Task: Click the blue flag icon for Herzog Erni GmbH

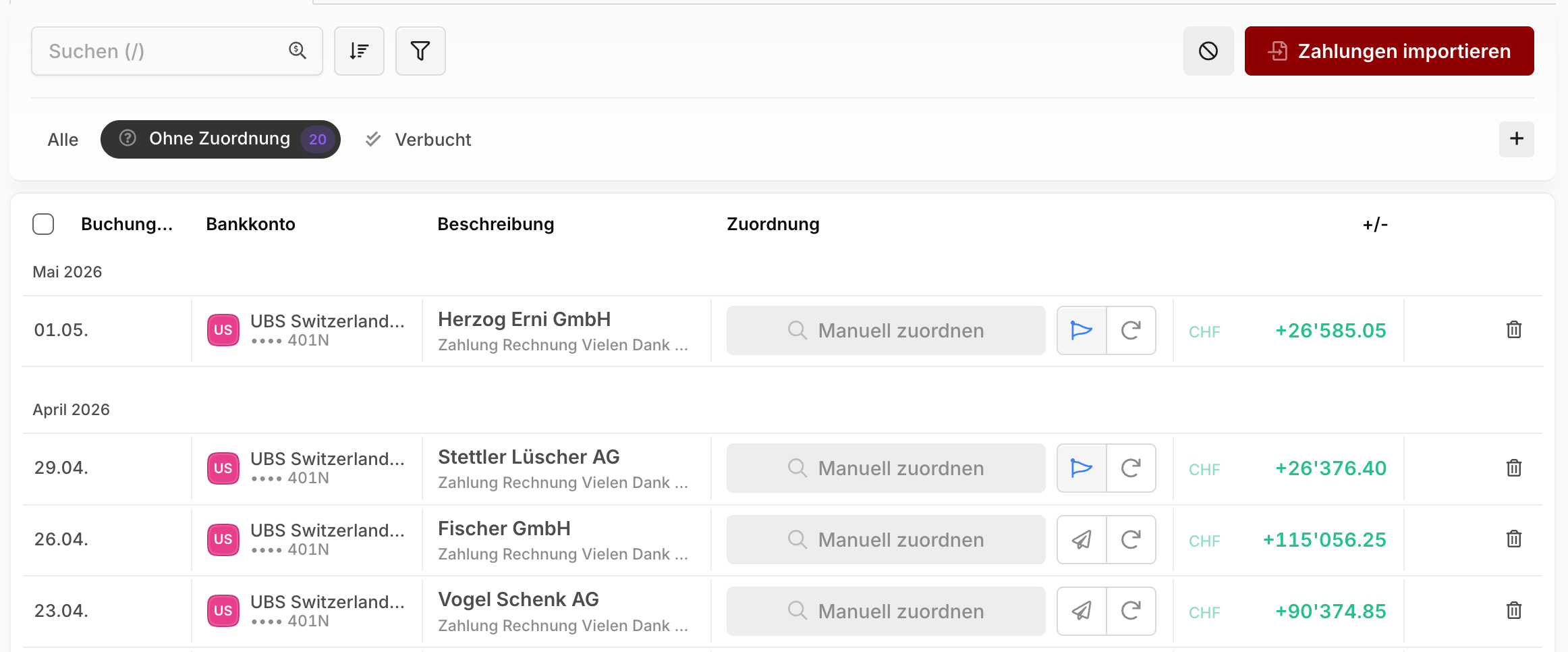Action: [x=1082, y=331]
